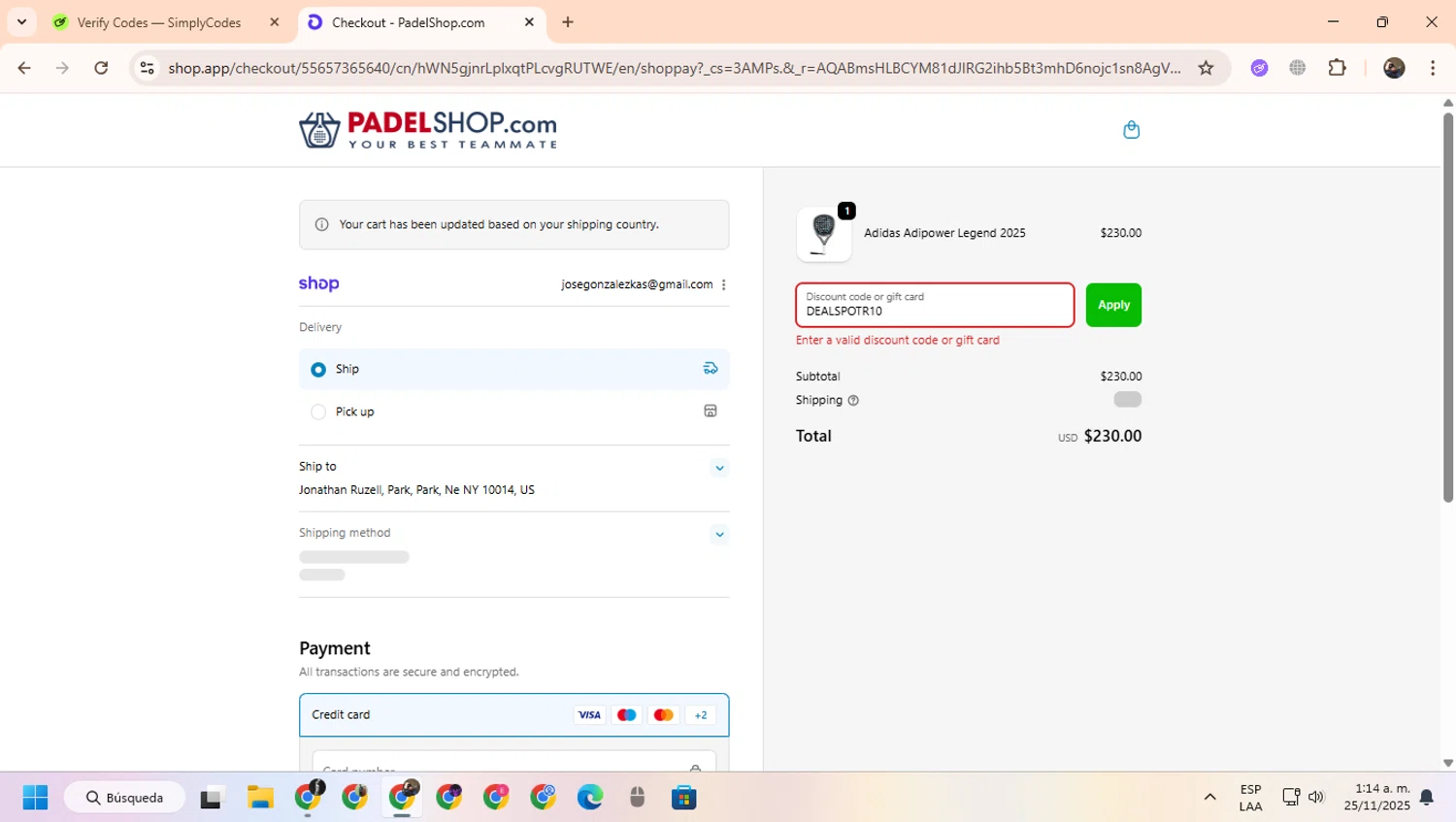Click the Adidas Adipower Legend 2025 product name
The height and width of the screenshot is (822, 1456).
tap(944, 233)
